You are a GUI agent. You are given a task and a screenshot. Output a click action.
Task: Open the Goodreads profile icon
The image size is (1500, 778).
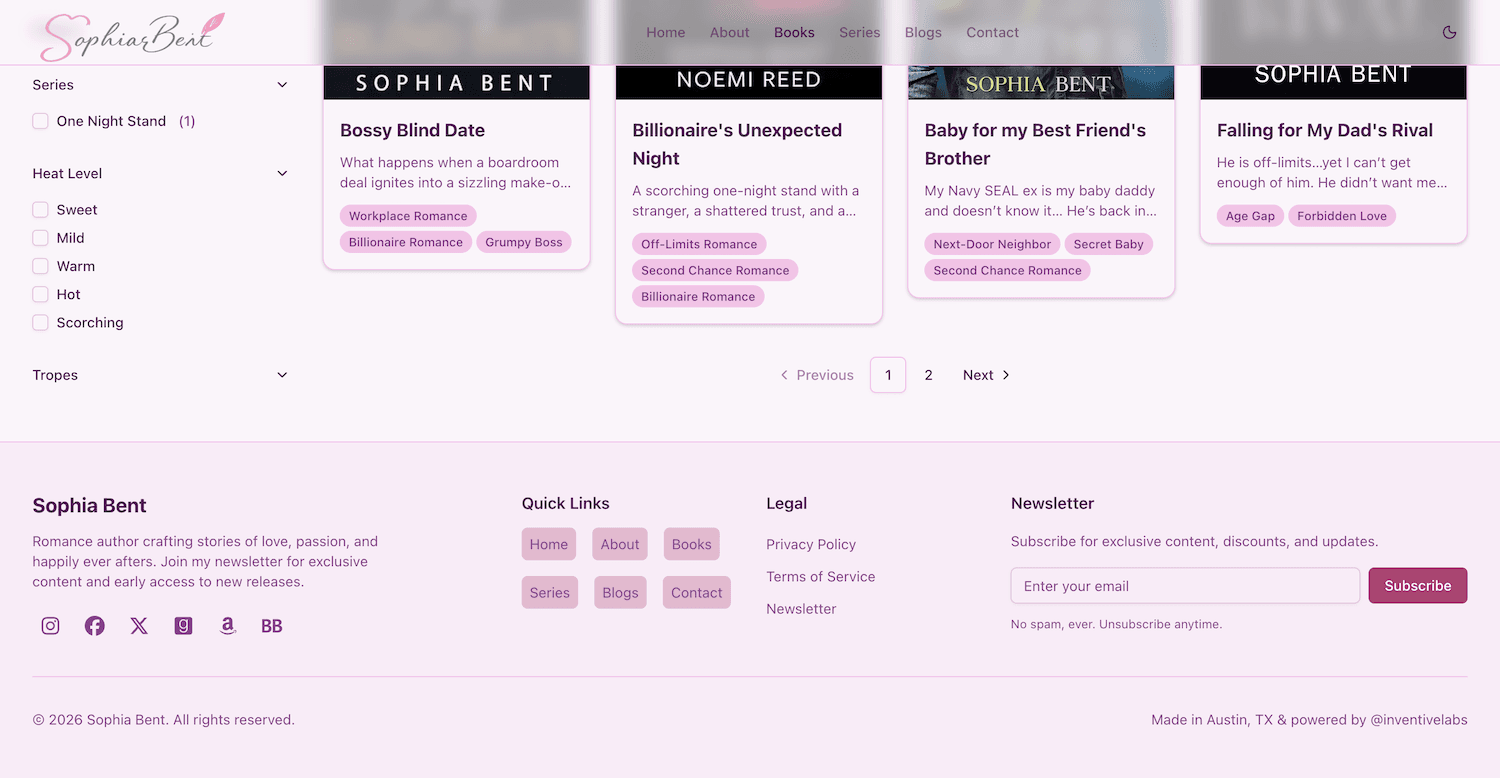(x=183, y=625)
